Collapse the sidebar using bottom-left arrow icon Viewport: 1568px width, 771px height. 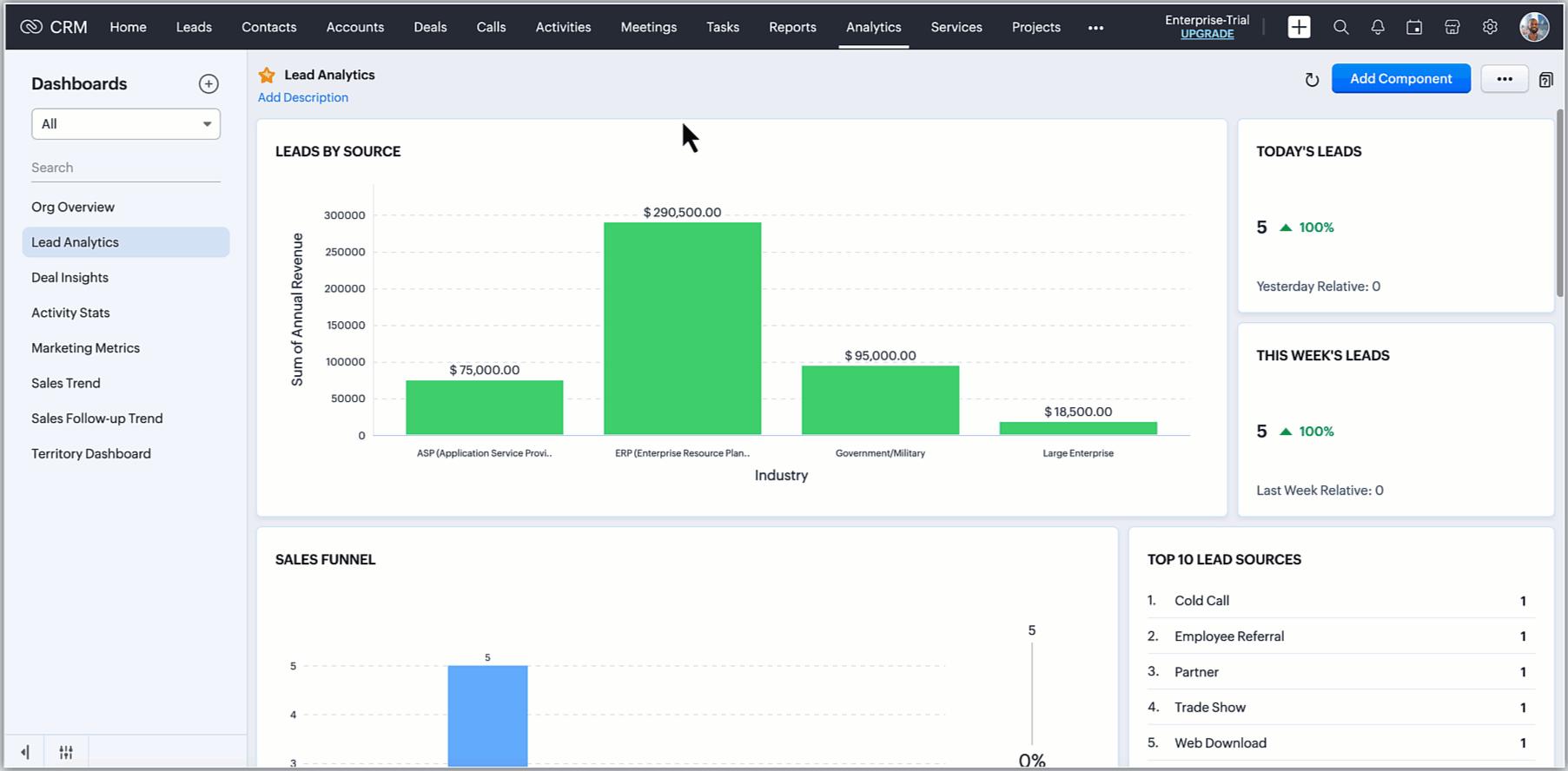click(25, 752)
